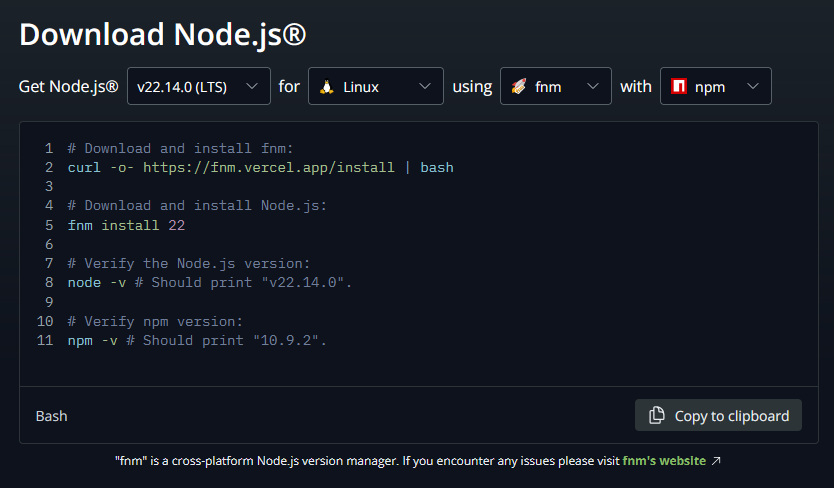Open the v22.14.0 (LTS) version dropdown
This screenshot has height=488, width=834.
tap(198, 87)
